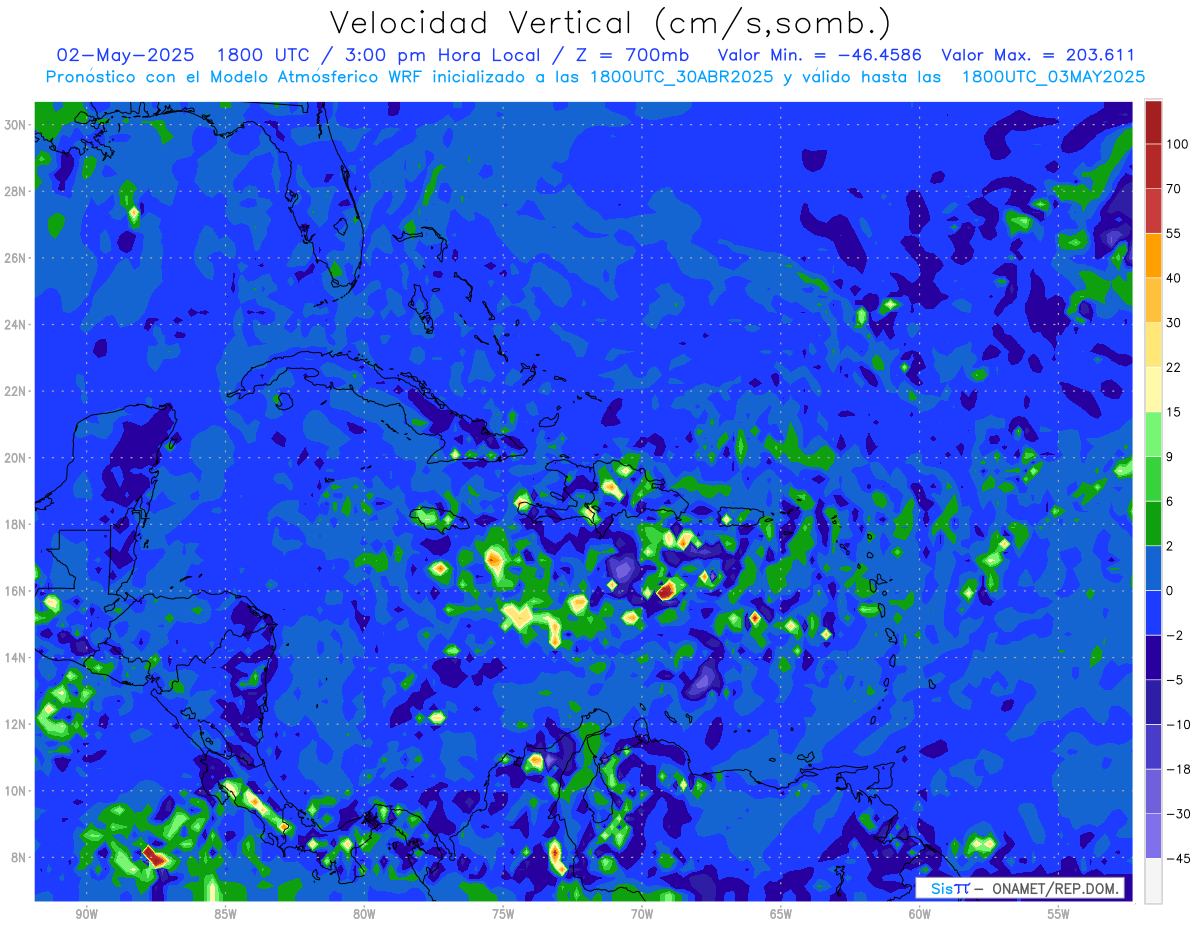Click the colorbar value "100"
Image resolution: width=1200 pixels, height=927 pixels.
[1177, 144]
